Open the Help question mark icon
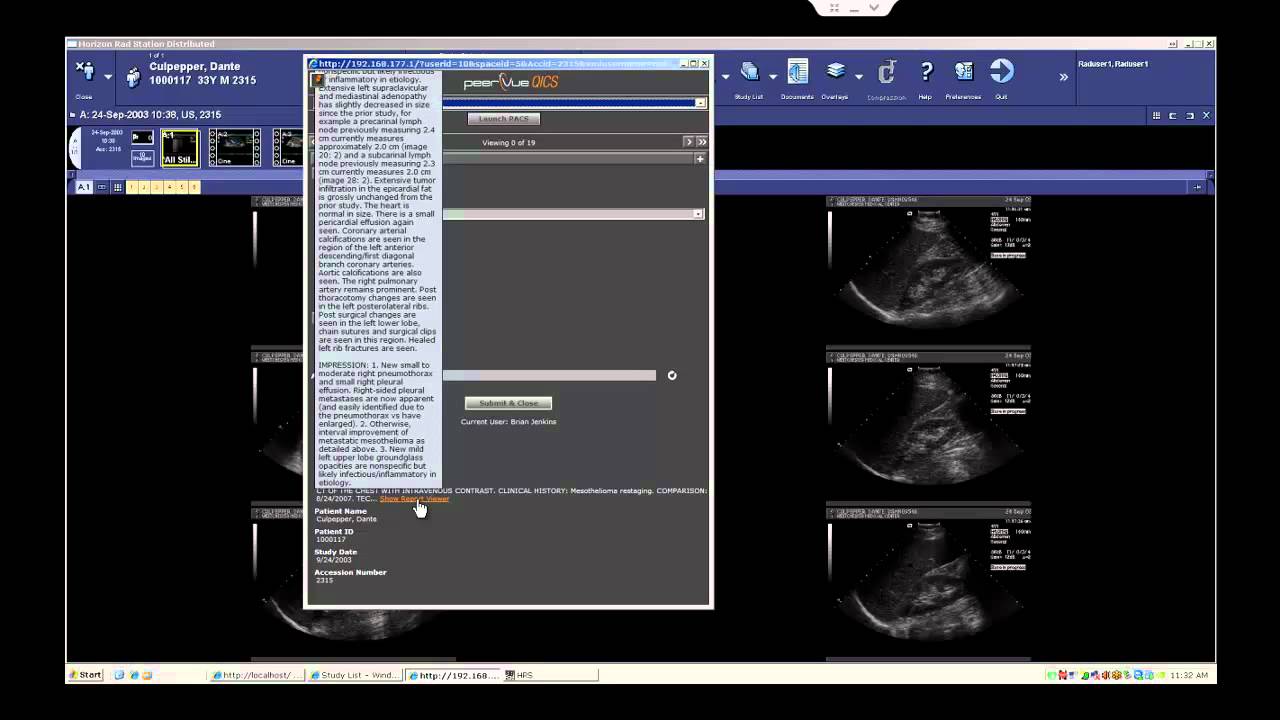Viewport: 1280px width, 720px height. pos(926,72)
